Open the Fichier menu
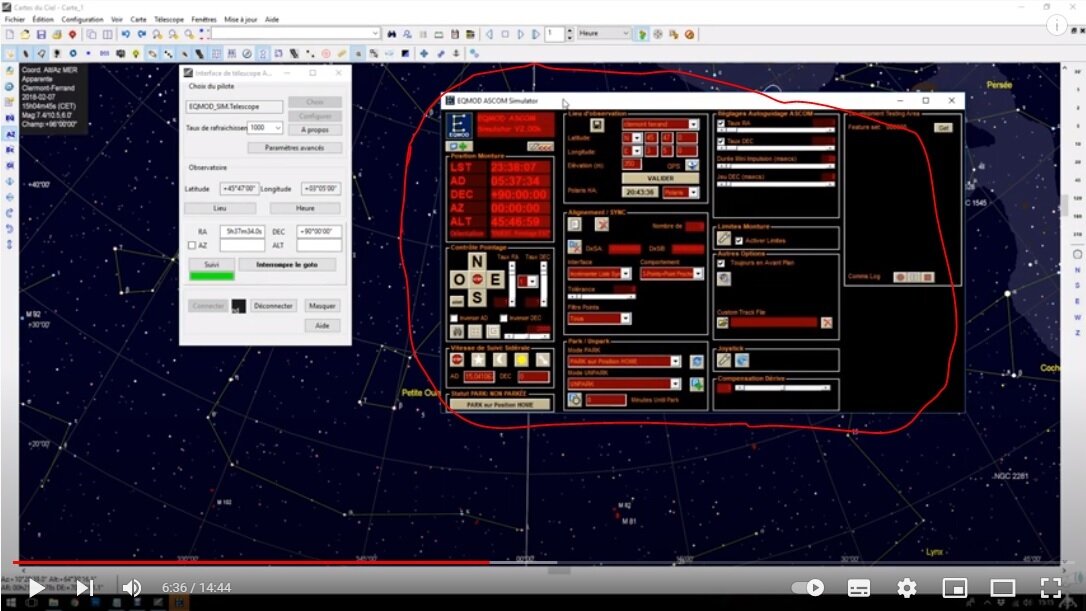The width and height of the screenshot is (1086, 611). (15, 19)
